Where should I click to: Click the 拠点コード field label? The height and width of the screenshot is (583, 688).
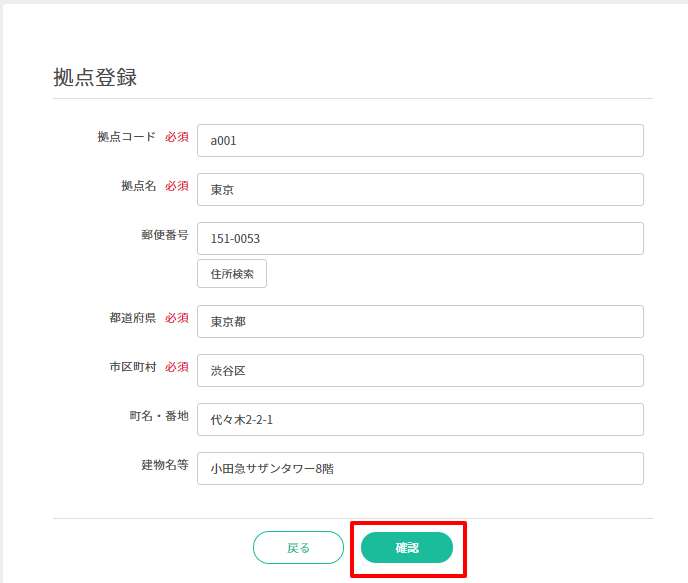coord(126,137)
